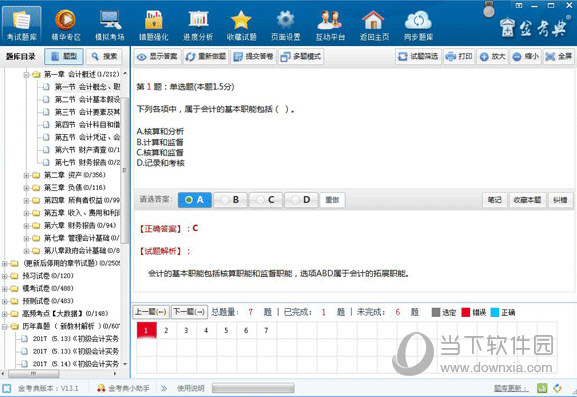Expand 第六章 财务报告 chapter
The image size is (577, 397).
pos(26,226)
